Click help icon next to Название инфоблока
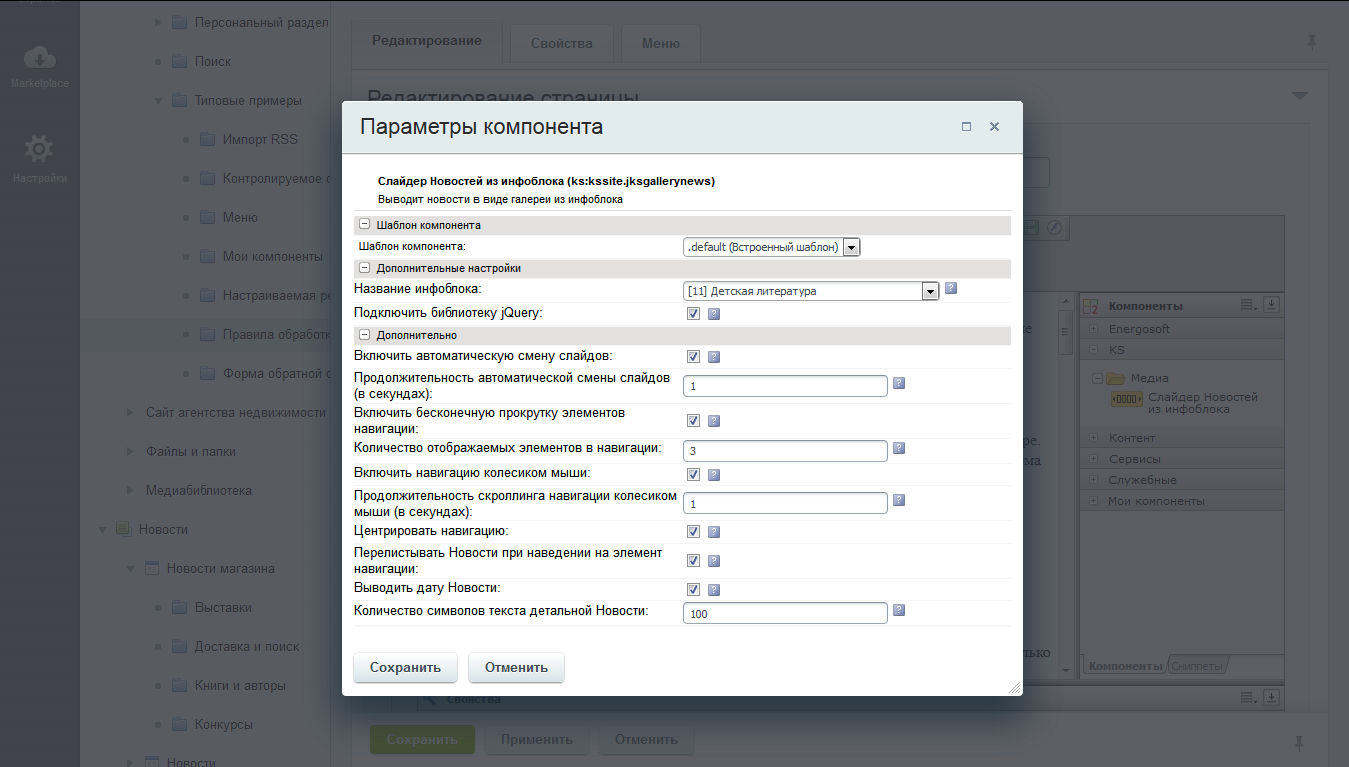Image resolution: width=1349 pixels, height=767 pixels. click(951, 288)
